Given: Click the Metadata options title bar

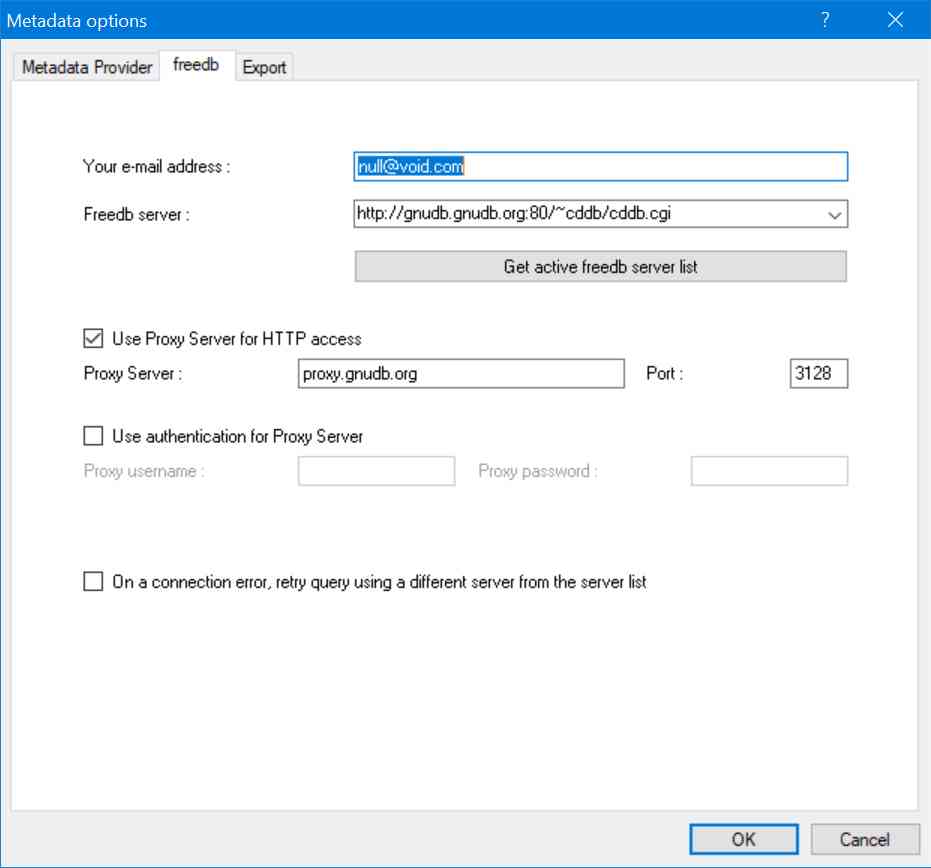Looking at the screenshot, I should coord(400,20).
